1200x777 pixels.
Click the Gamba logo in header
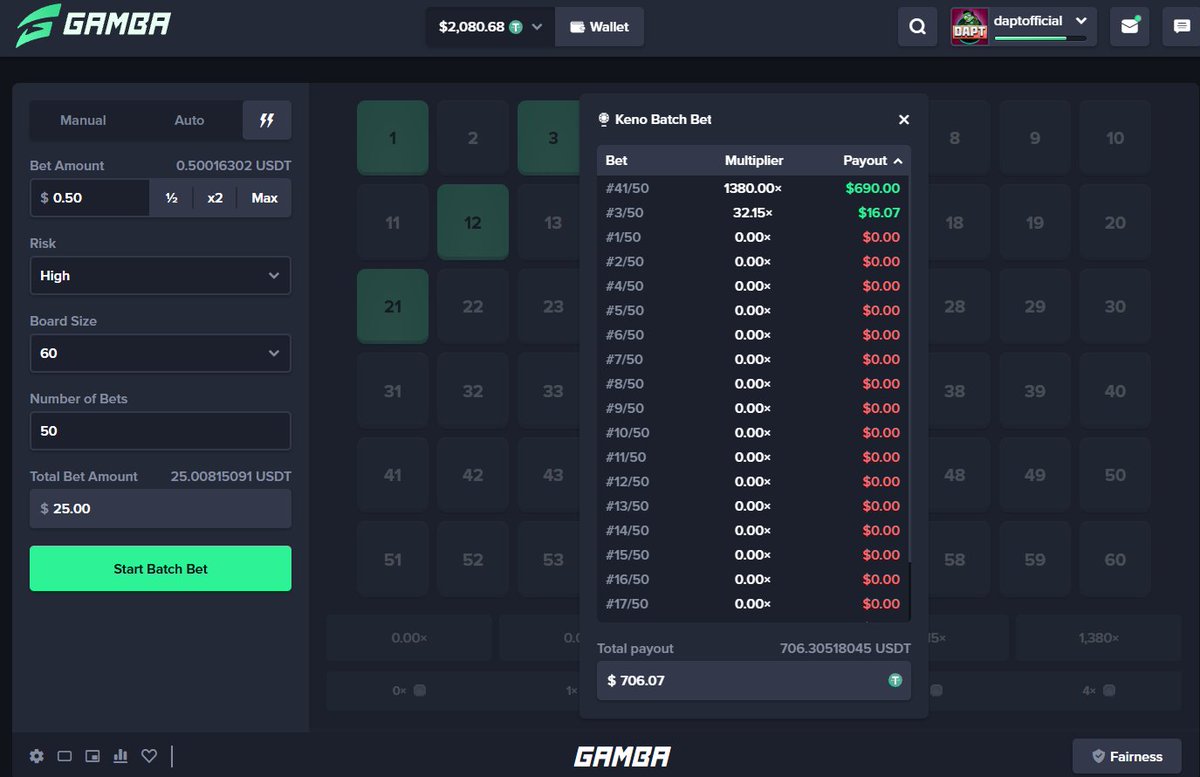pos(93,25)
